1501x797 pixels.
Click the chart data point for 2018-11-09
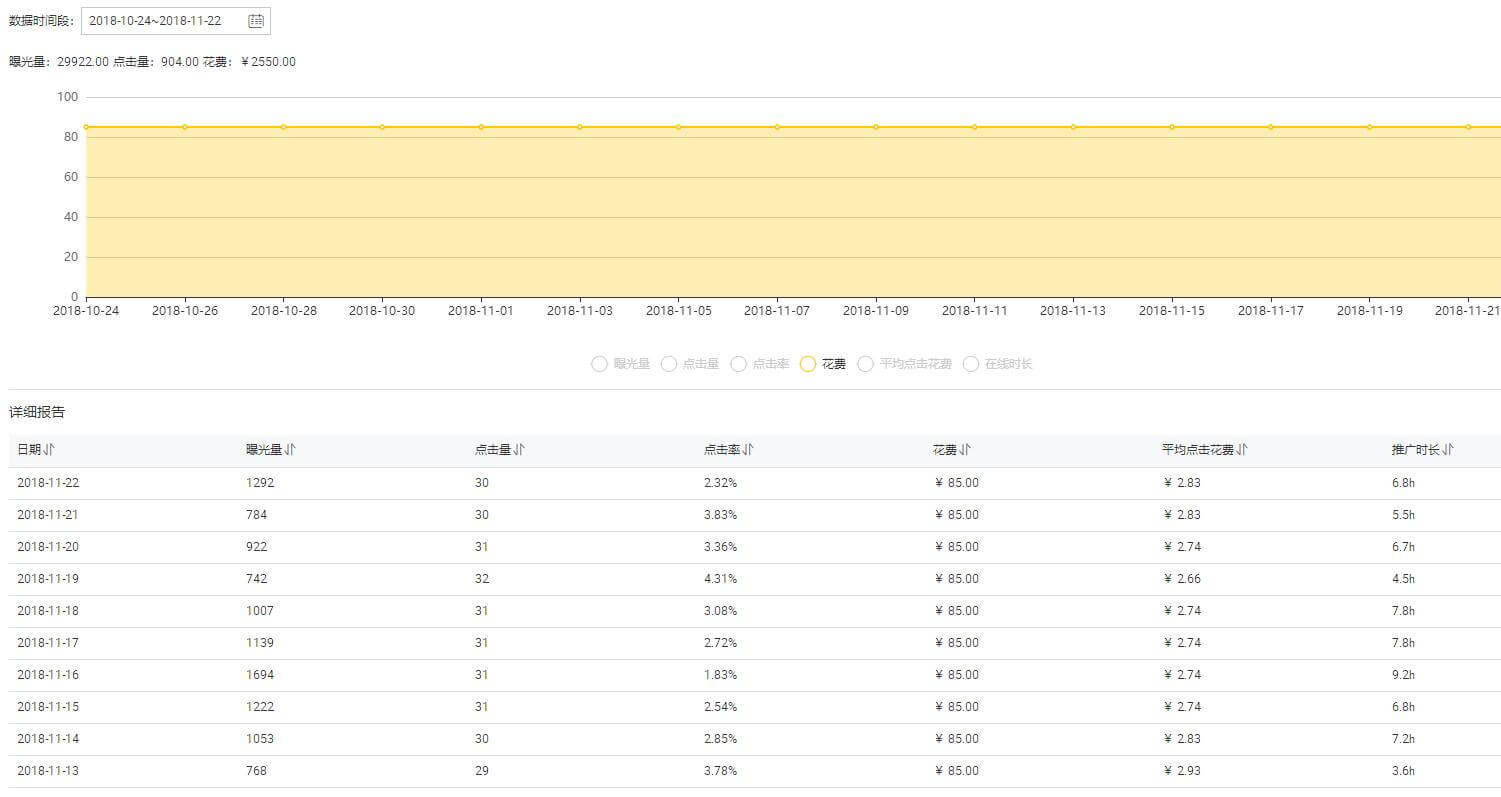(876, 127)
